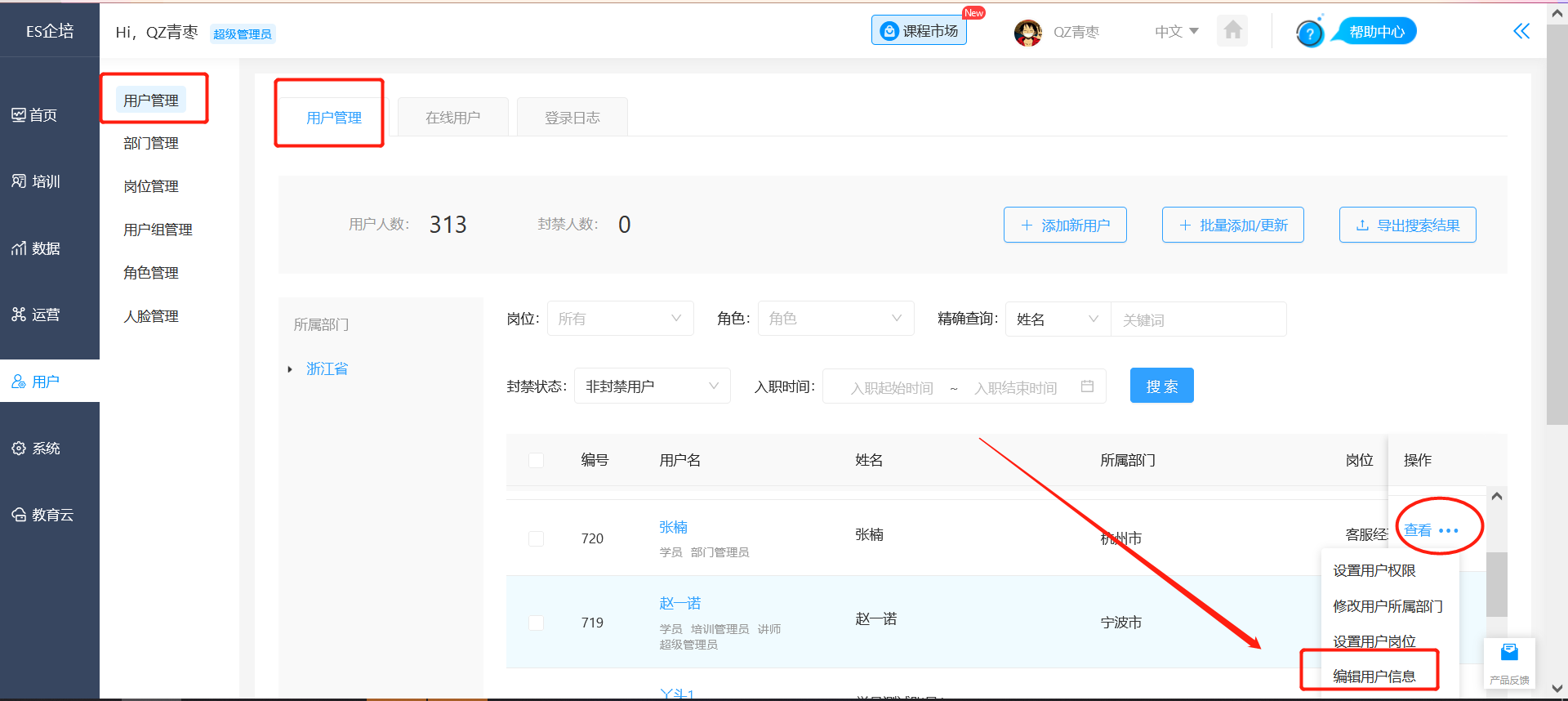Expand the 浙江省 department tree node
This screenshot has height=701, width=1568.
click(290, 369)
